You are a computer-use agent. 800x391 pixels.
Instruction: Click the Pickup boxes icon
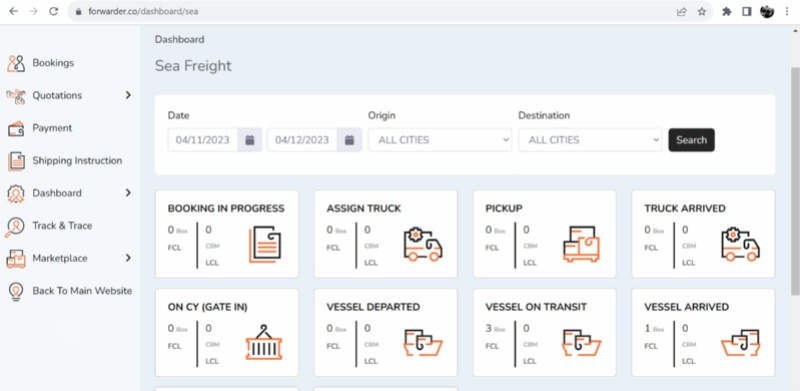click(582, 245)
